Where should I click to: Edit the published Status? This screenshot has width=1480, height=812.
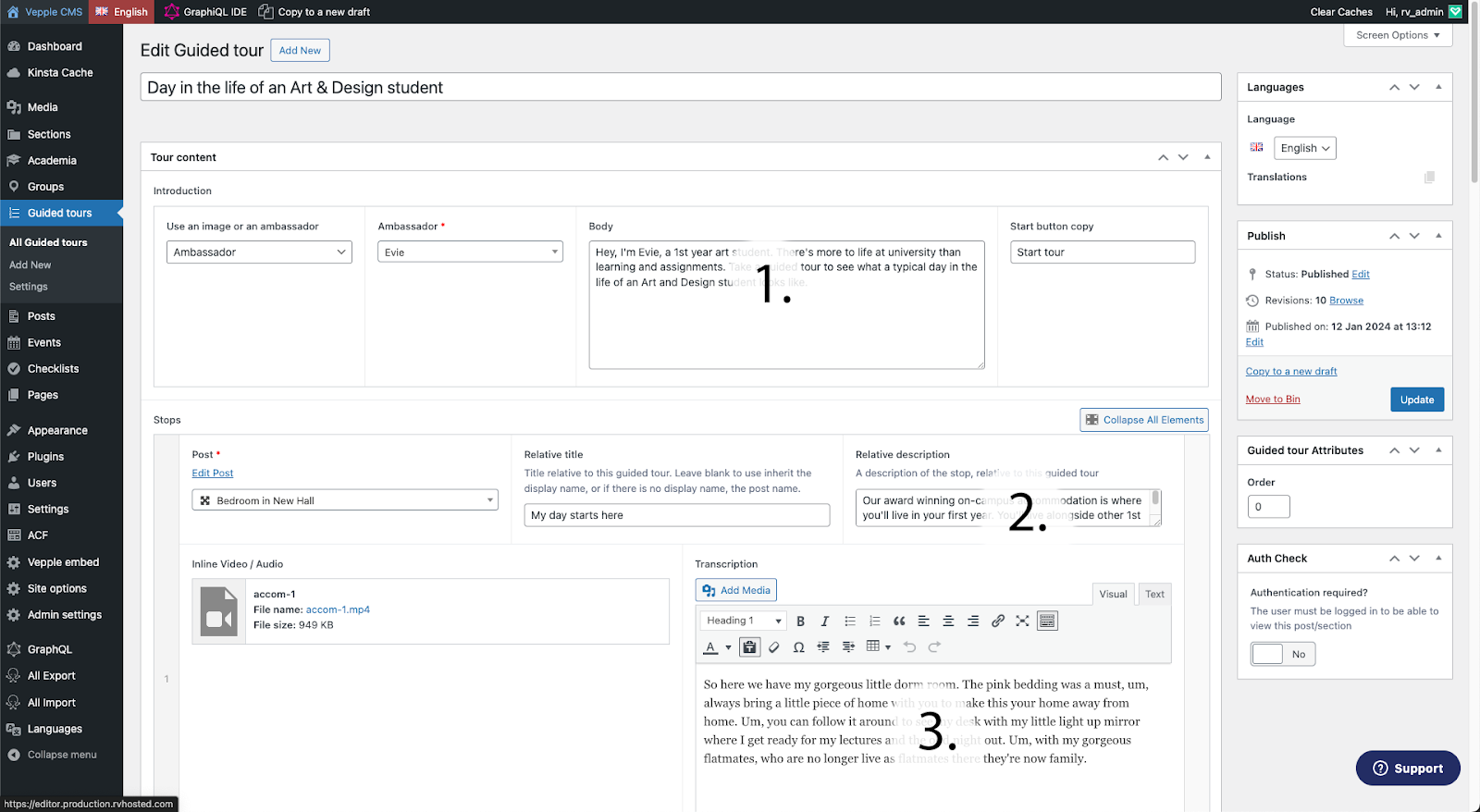1361,275
